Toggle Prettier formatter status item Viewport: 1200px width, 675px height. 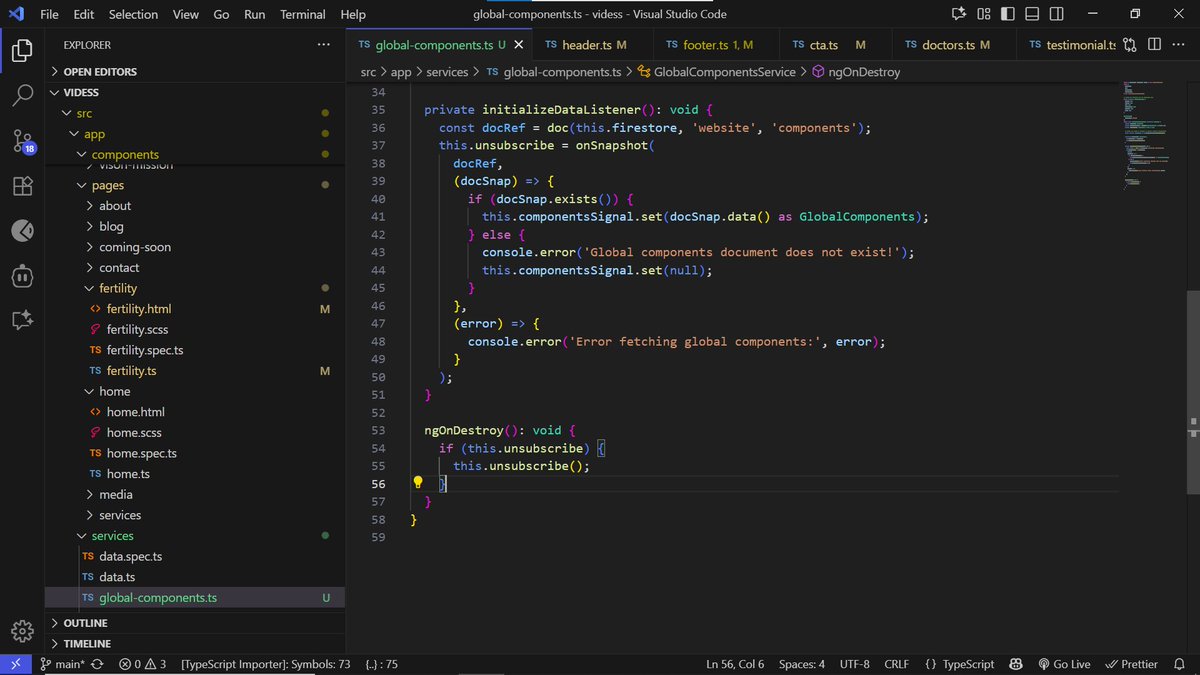point(1131,664)
